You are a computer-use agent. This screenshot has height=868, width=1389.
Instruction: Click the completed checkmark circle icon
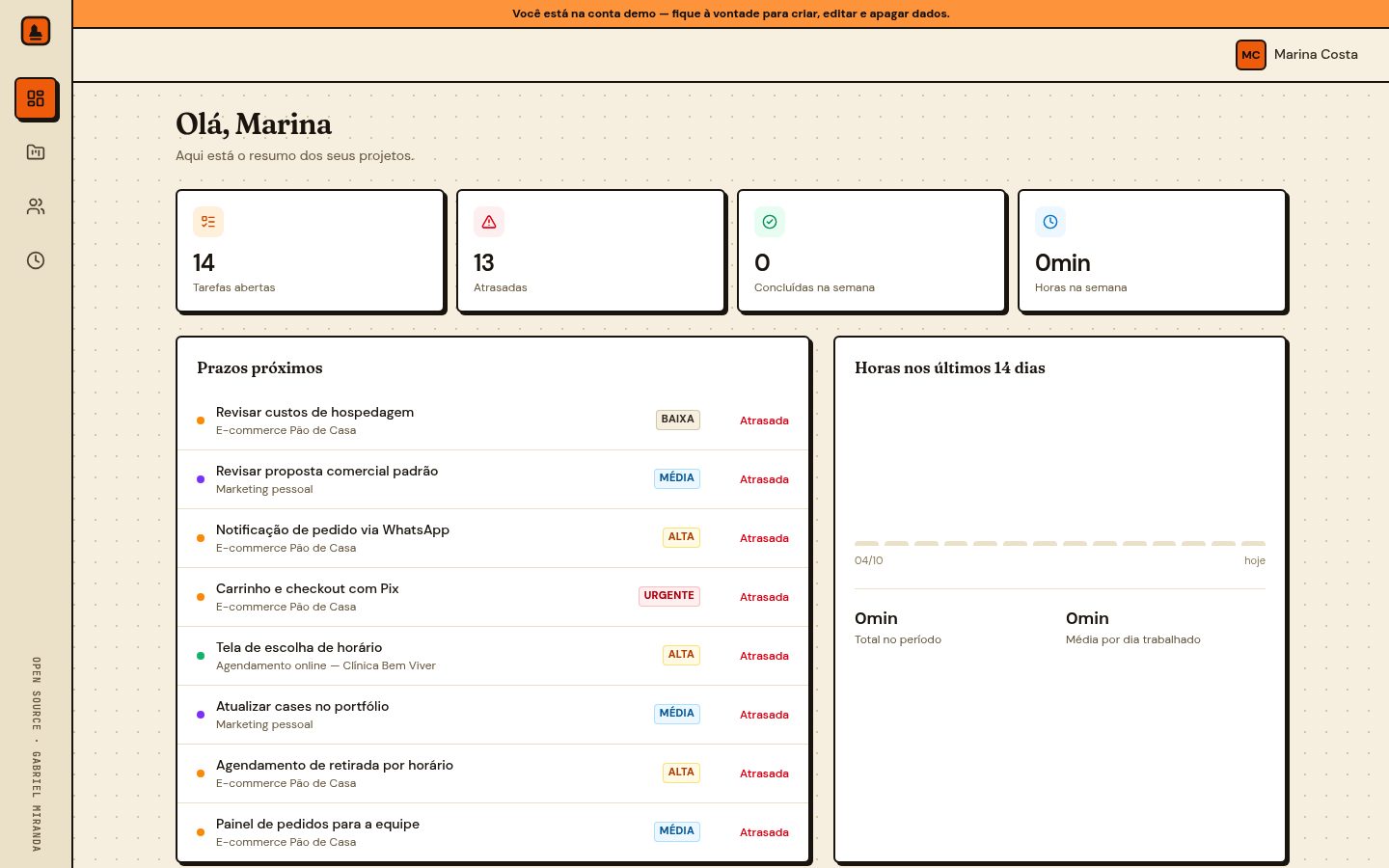pyautogui.click(x=770, y=222)
